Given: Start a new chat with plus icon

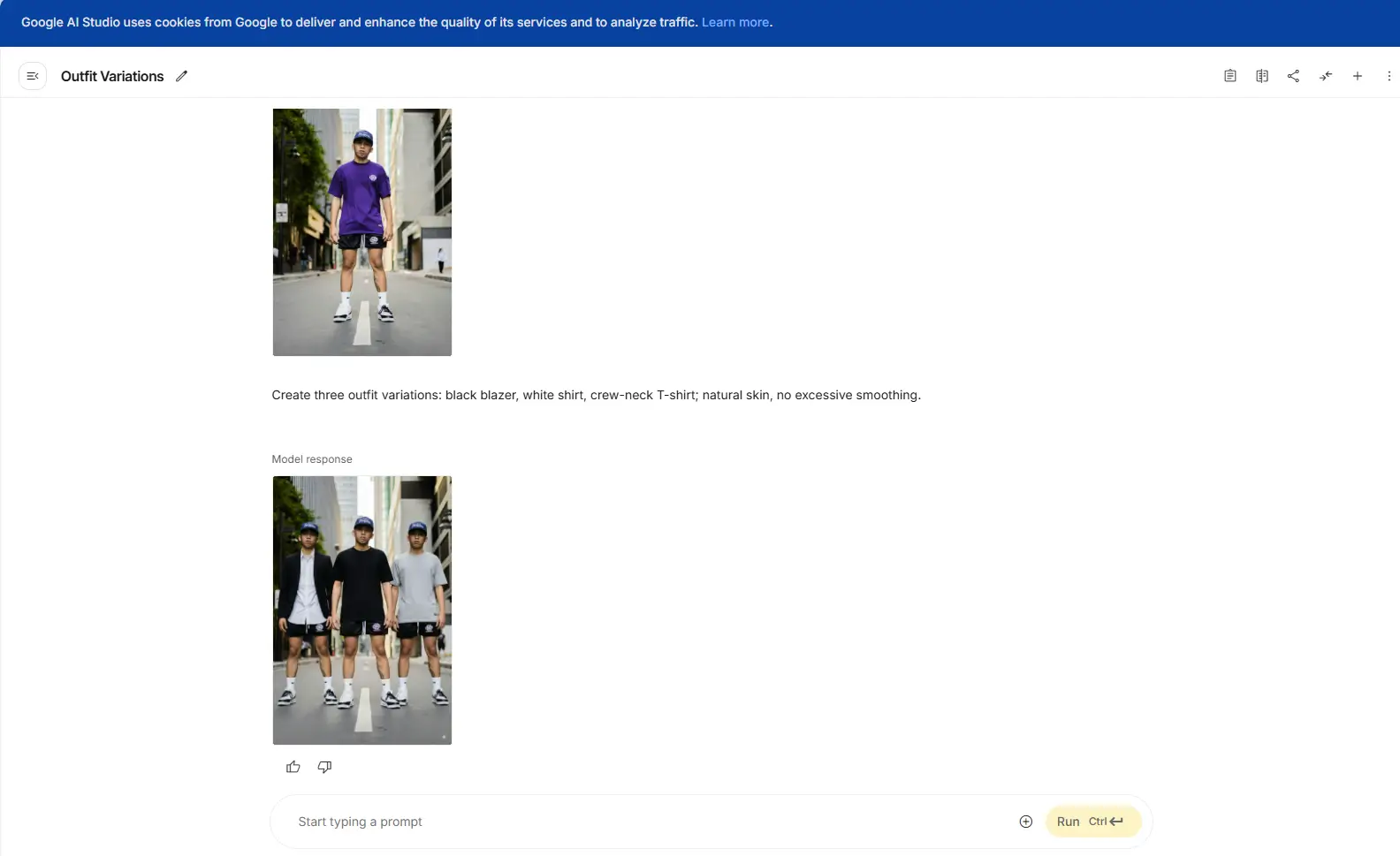Looking at the screenshot, I should point(1357,76).
